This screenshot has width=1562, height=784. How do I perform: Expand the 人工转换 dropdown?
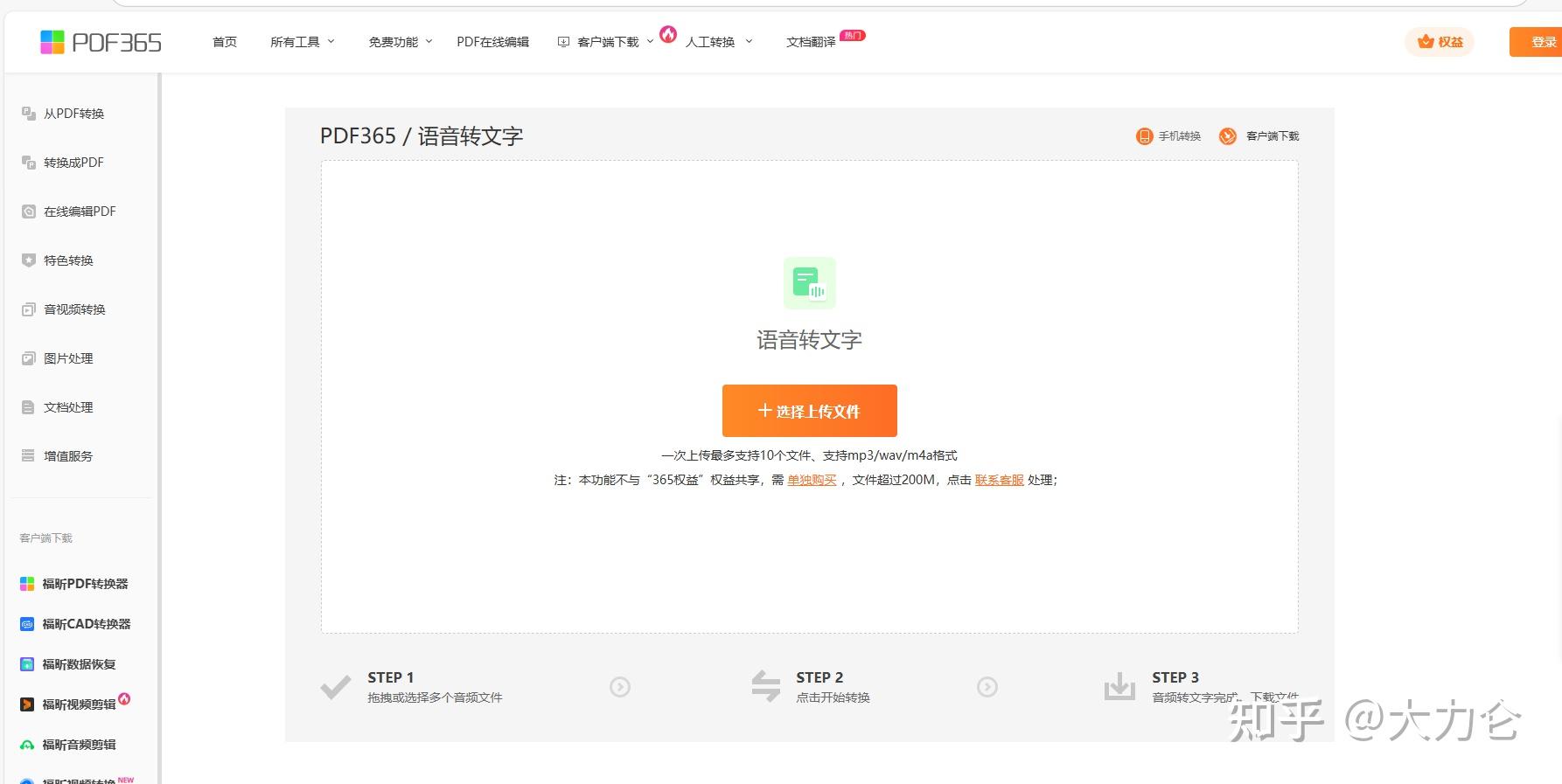pyautogui.click(x=719, y=42)
